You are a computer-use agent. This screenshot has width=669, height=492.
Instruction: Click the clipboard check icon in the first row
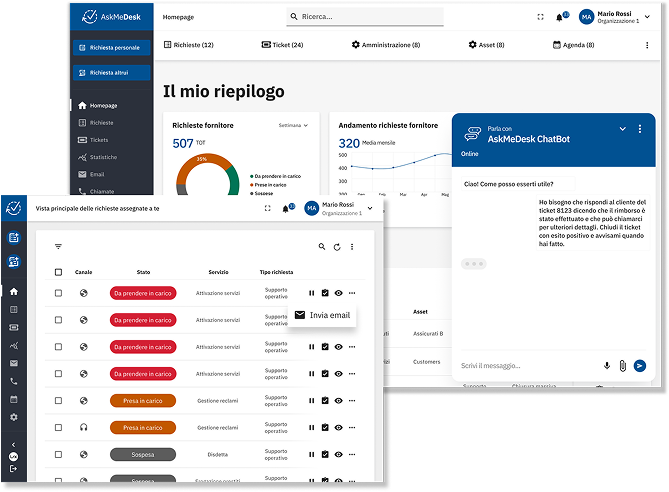tap(325, 293)
